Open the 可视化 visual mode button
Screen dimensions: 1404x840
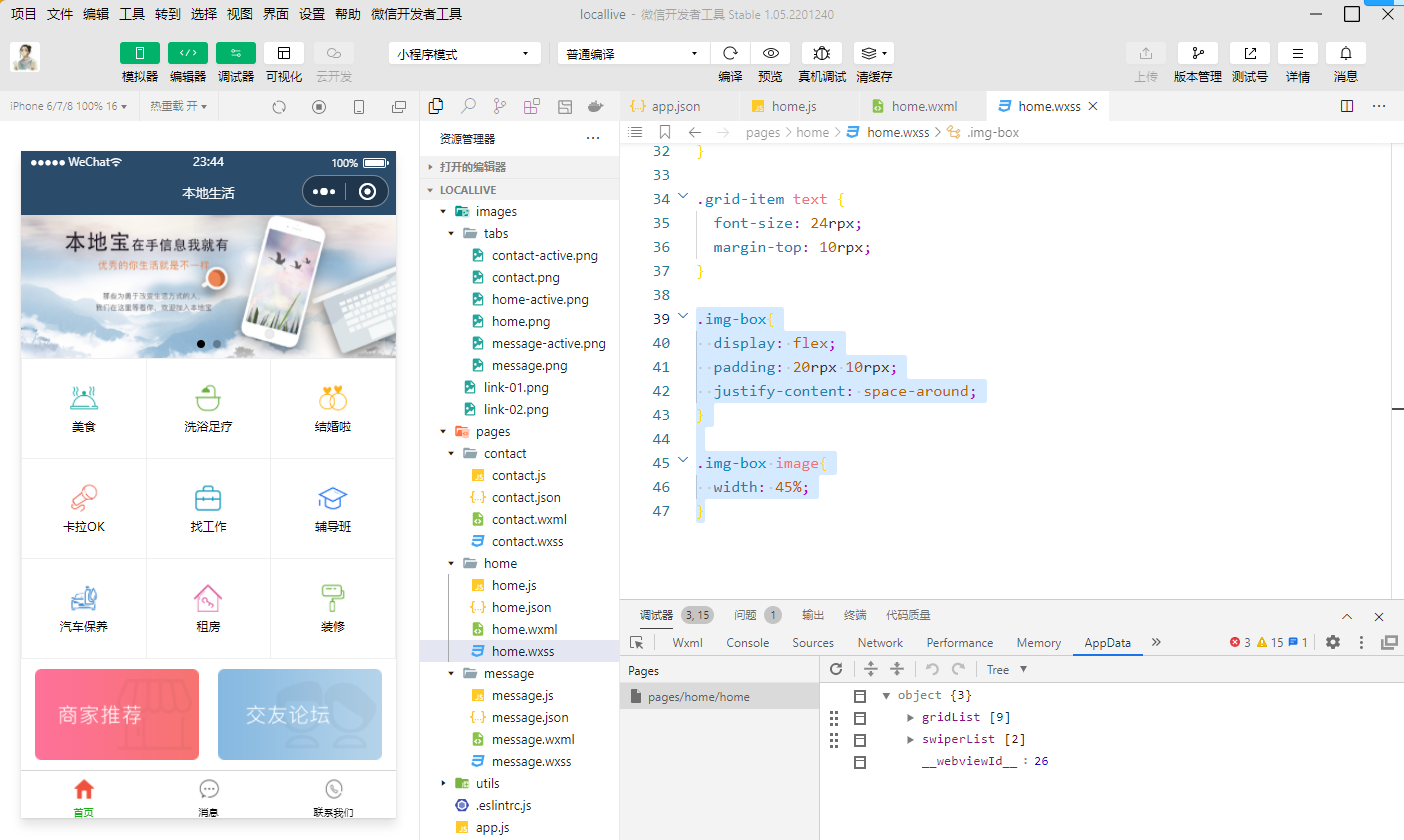pos(284,53)
